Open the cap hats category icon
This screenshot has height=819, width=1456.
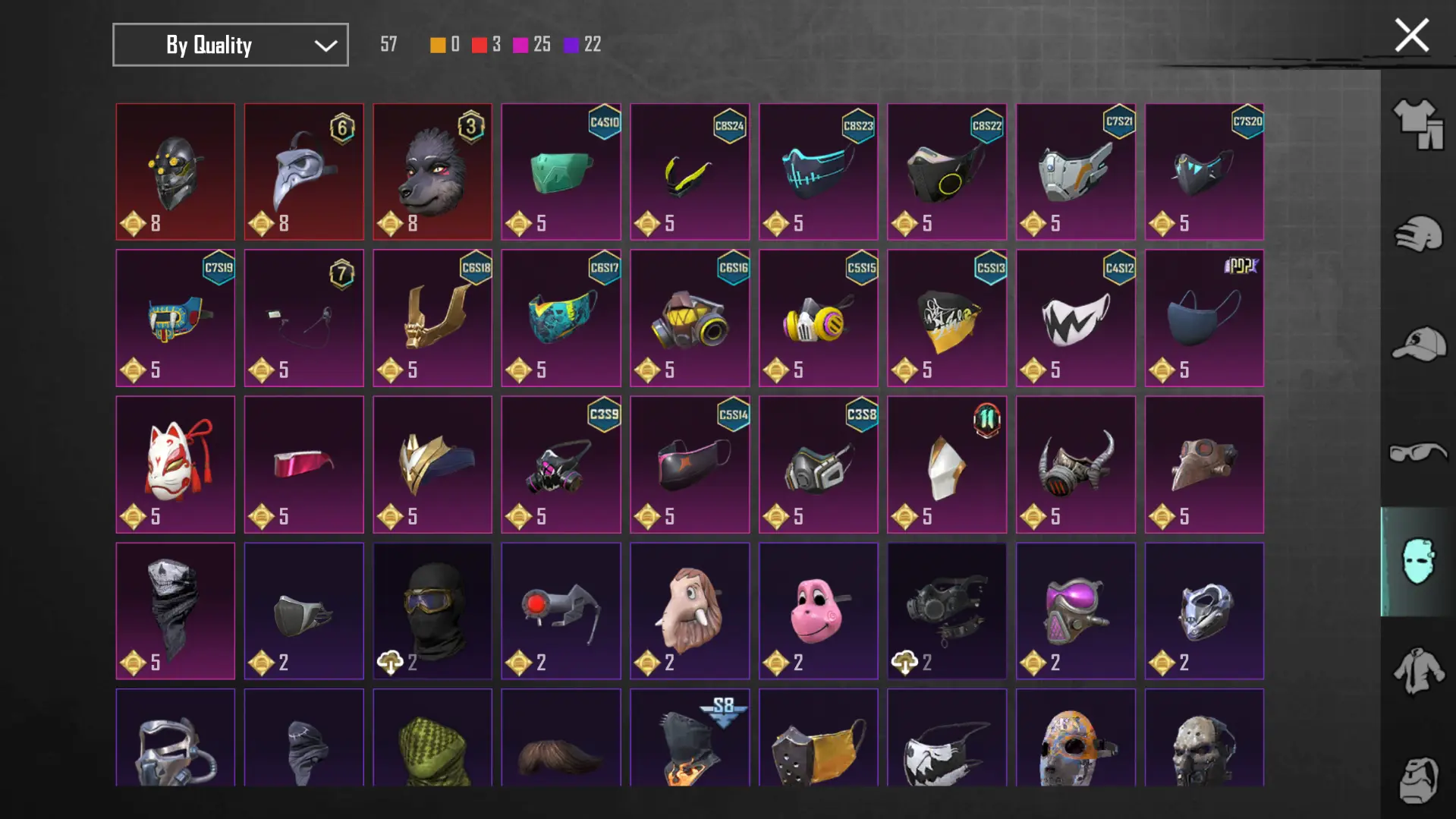click(x=1417, y=344)
